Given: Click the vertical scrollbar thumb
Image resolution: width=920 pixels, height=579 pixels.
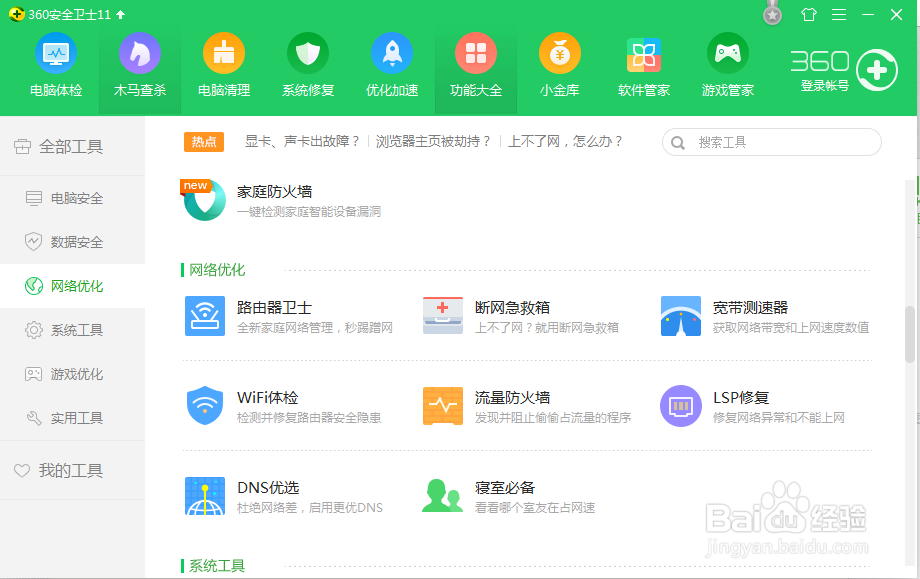Looking at the screenshot, I should coord(910,334).
